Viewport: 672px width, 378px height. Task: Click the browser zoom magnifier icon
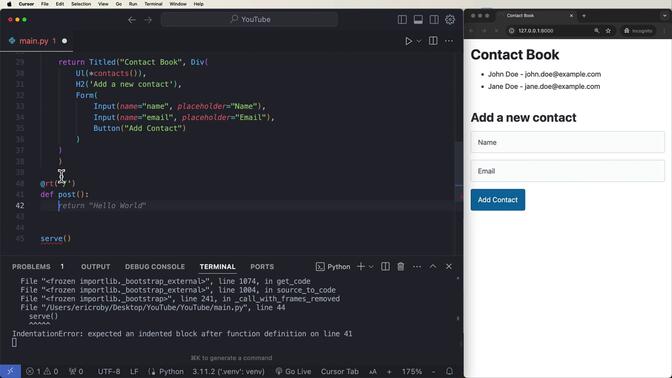click(x=597, y=31)
